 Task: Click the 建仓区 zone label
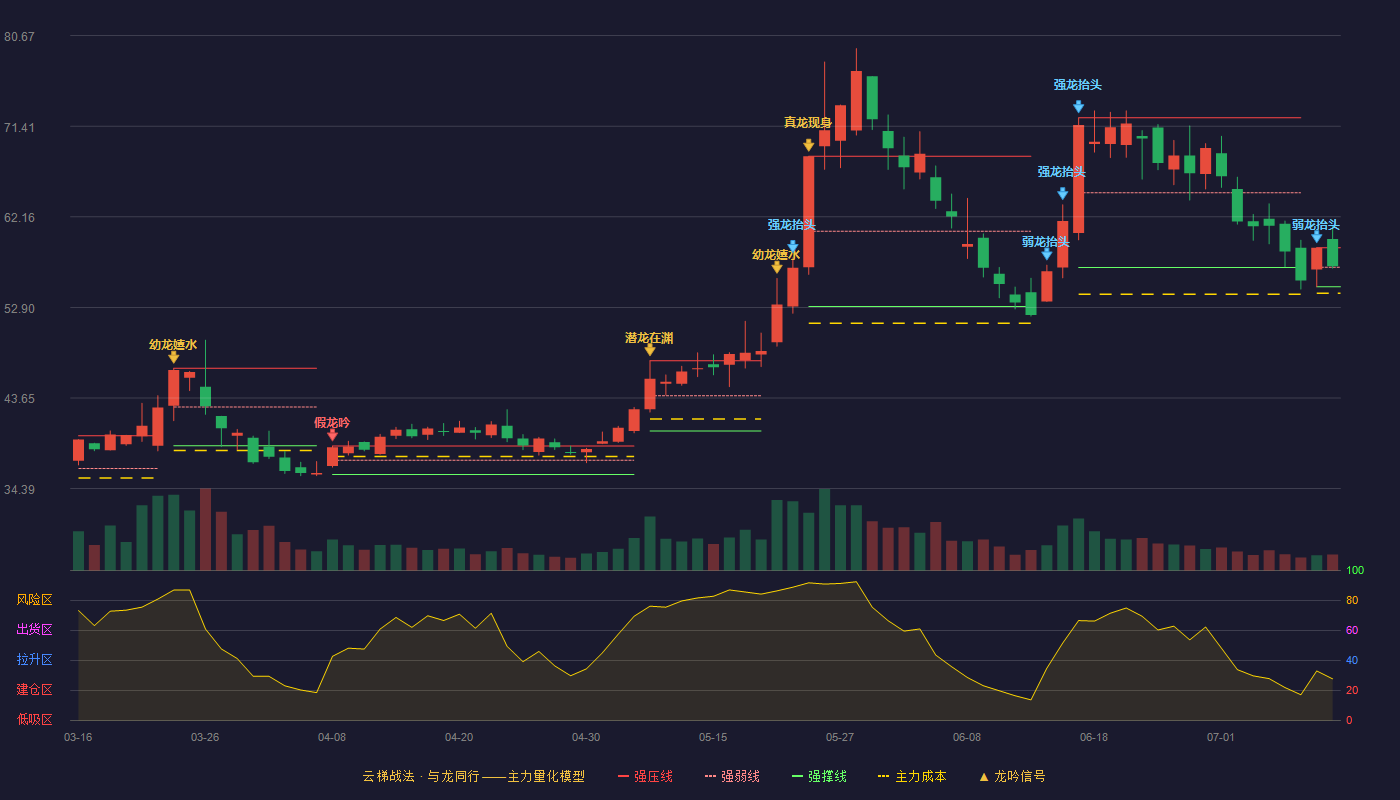coord(34,690)
